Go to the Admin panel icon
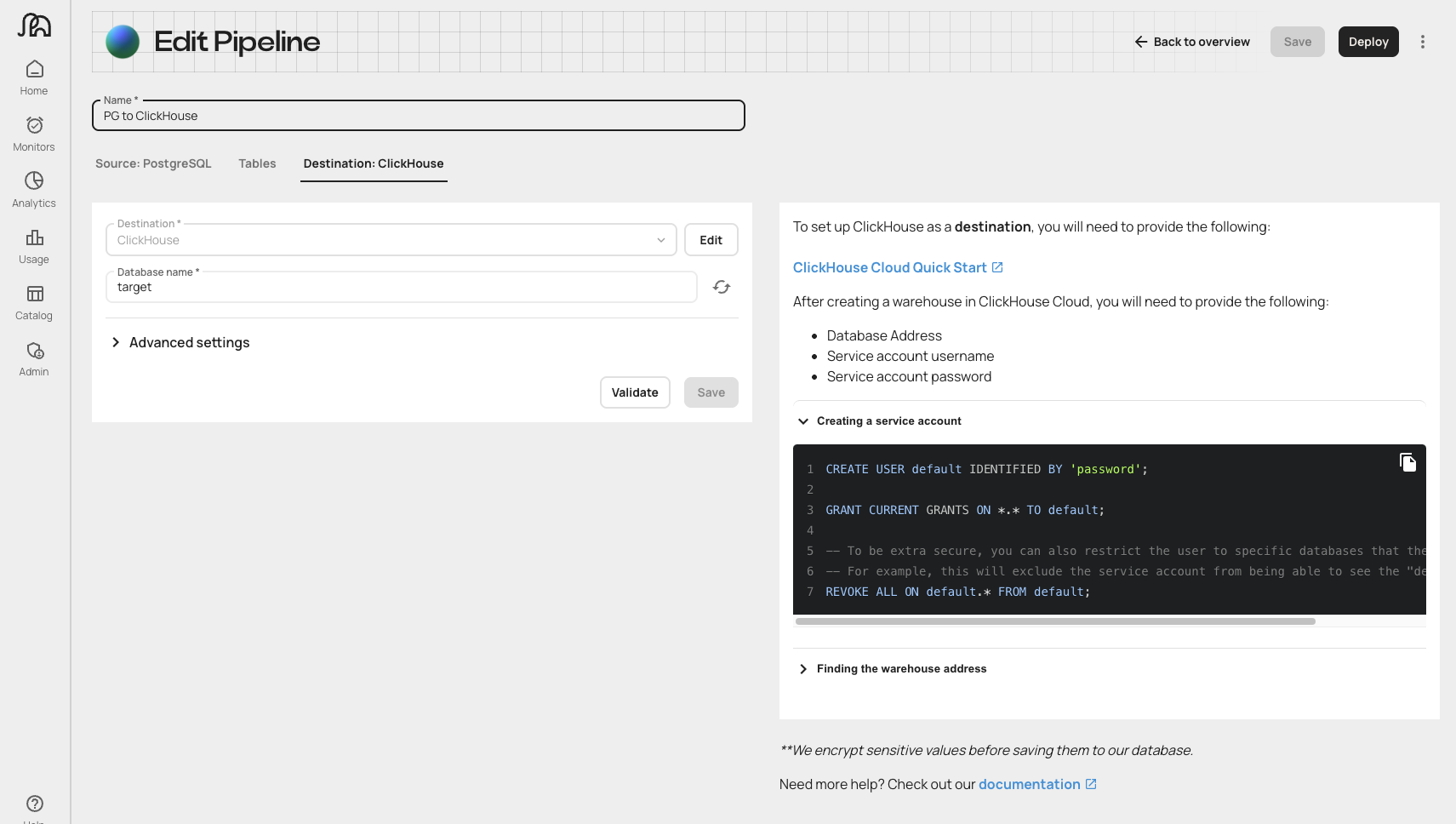The image size is (1456, 824). point(34,358)
